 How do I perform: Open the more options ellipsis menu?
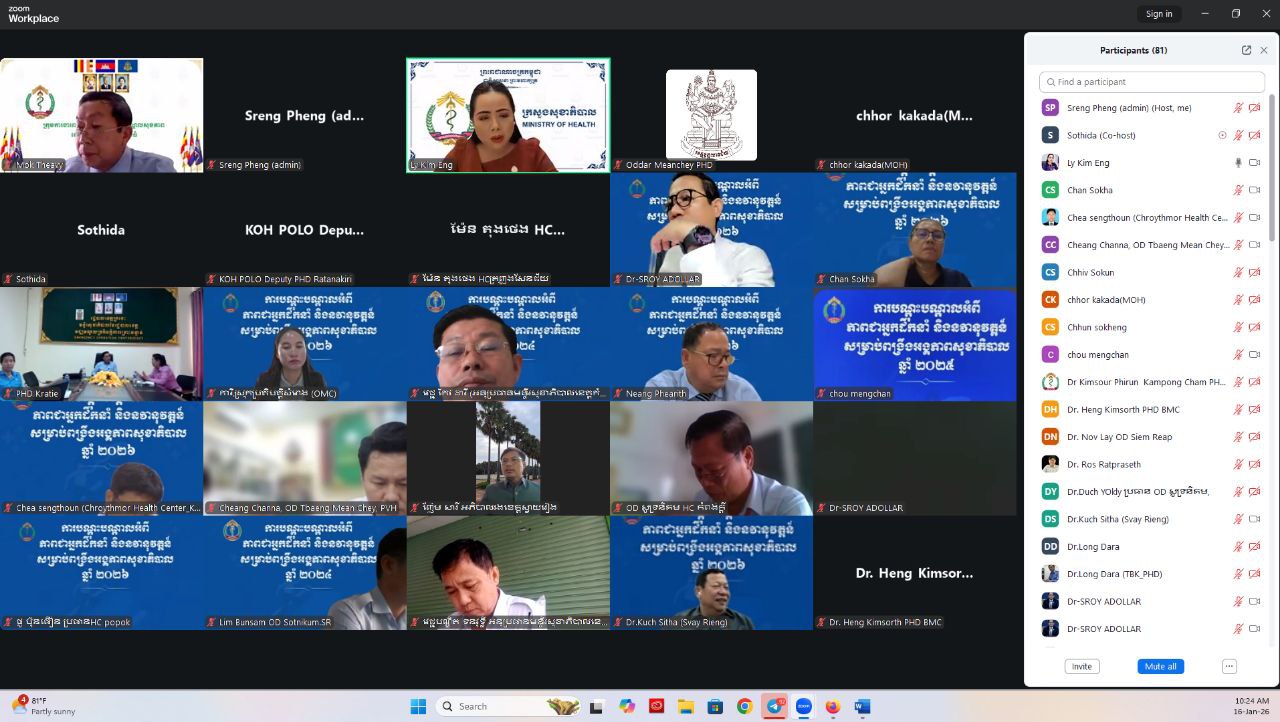click(x=1229, y=666)
